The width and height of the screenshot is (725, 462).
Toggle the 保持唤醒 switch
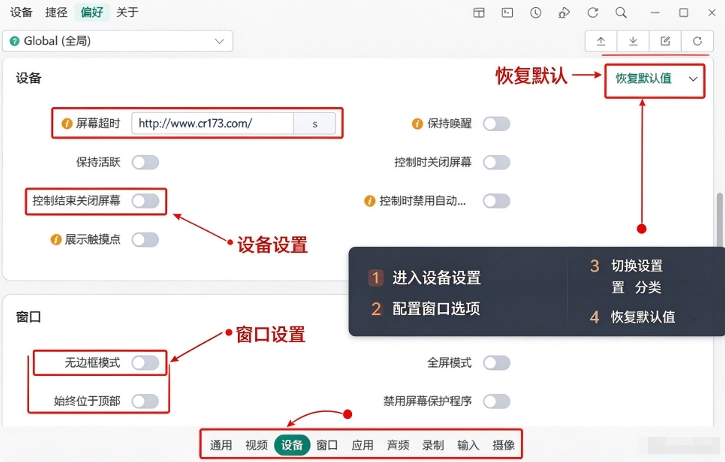click(x=497, y=123)
